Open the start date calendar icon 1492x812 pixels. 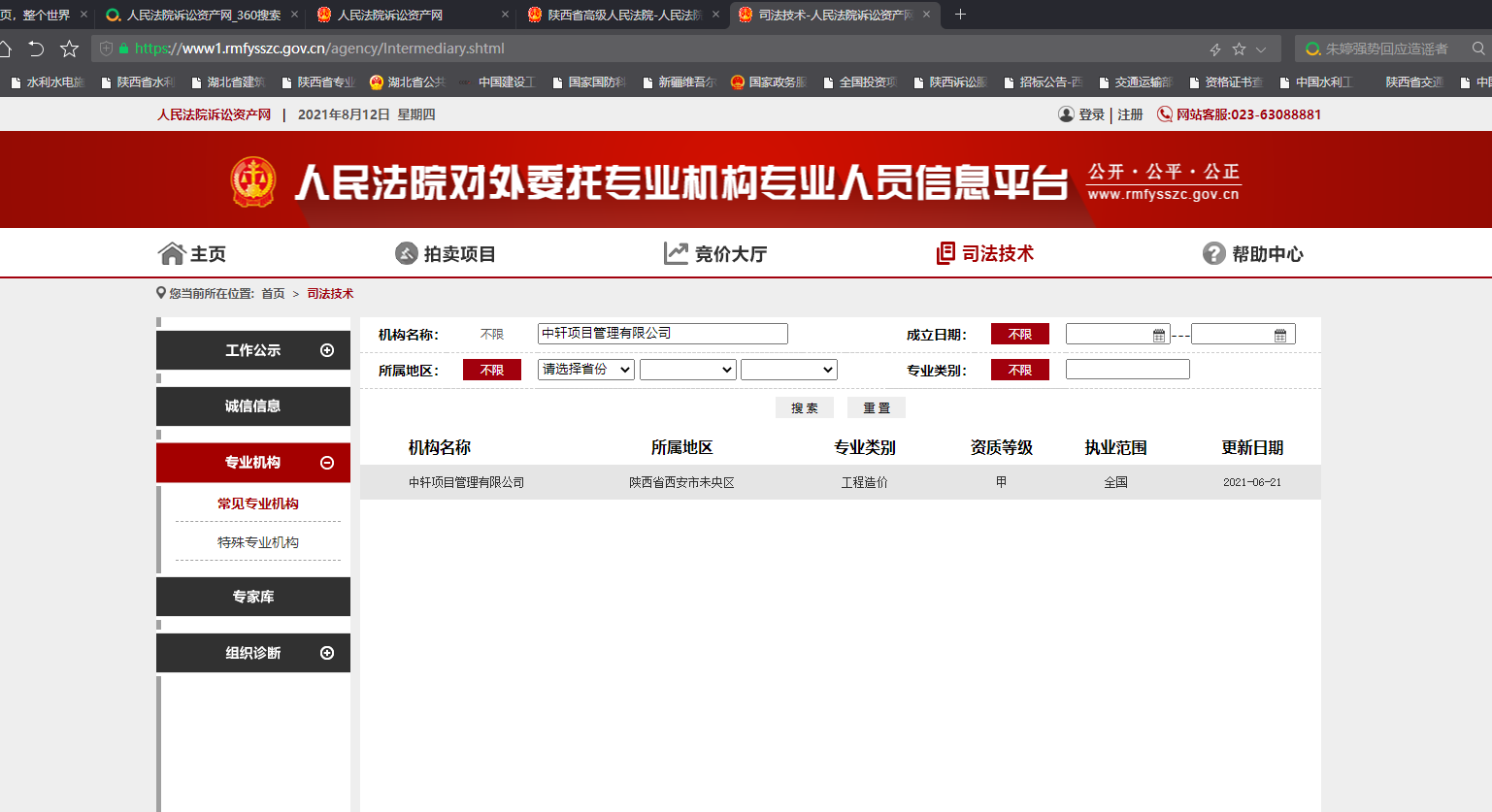tap(1158, 335)
